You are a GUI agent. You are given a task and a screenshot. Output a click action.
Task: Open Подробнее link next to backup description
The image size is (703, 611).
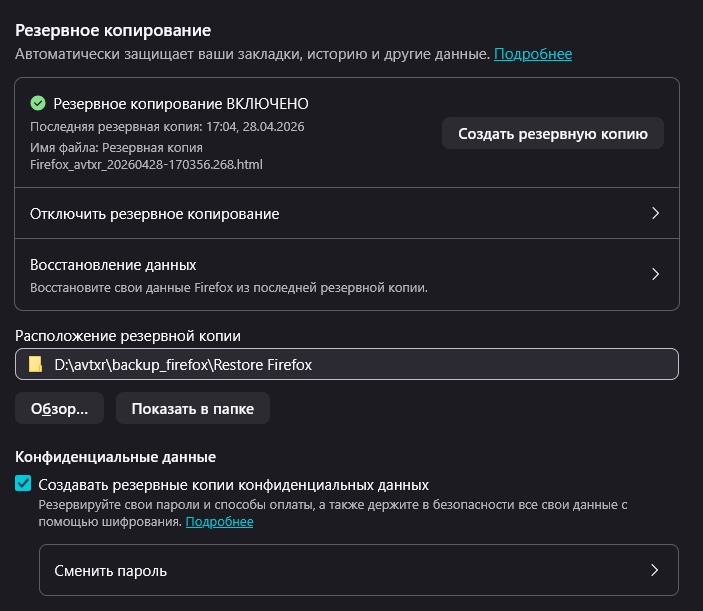[532, 54]
